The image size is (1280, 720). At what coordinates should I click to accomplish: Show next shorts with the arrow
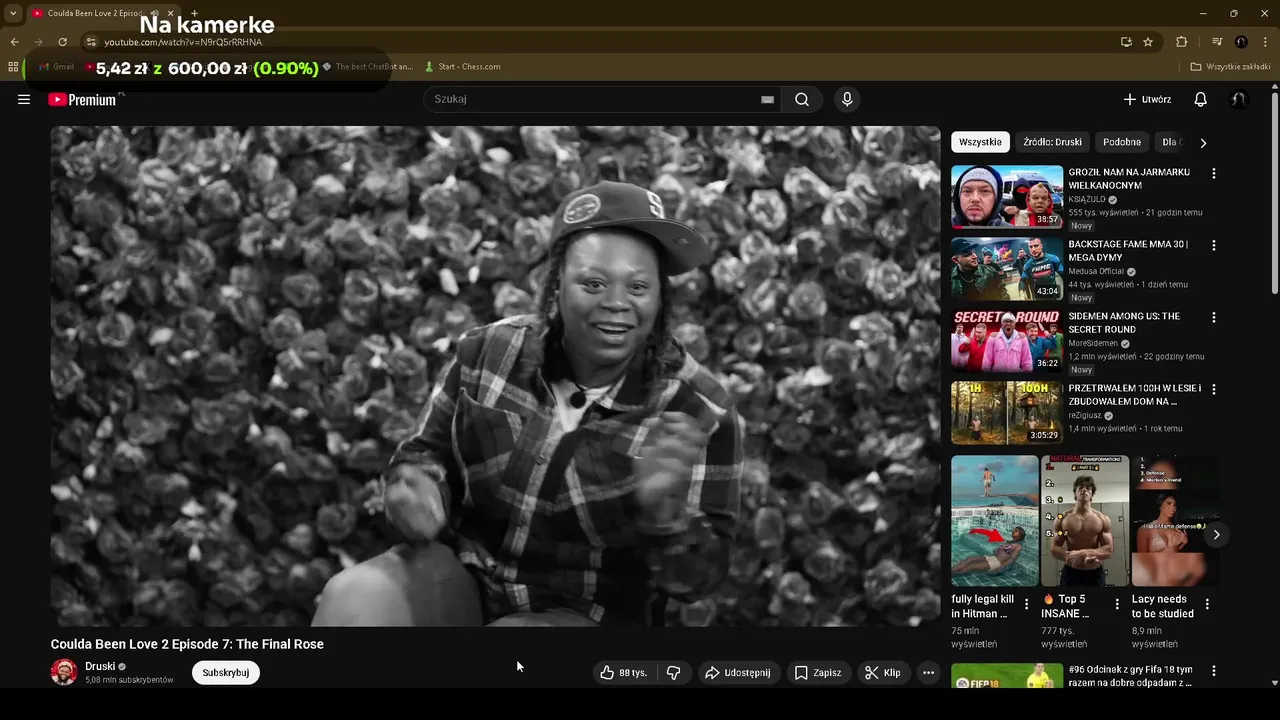point(1216,535)
